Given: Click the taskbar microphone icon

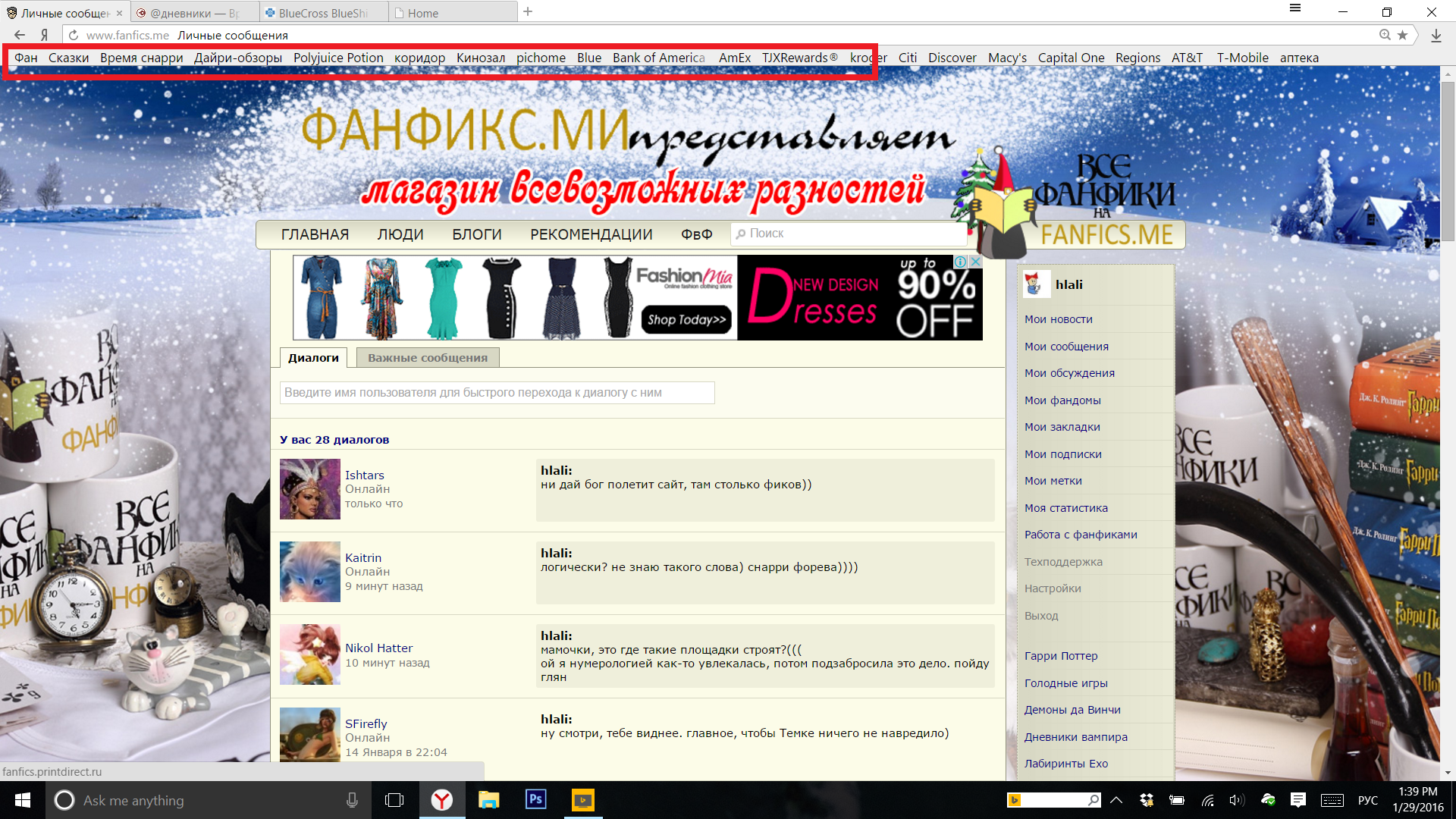Looking at the screenshot, I should 352,800.
